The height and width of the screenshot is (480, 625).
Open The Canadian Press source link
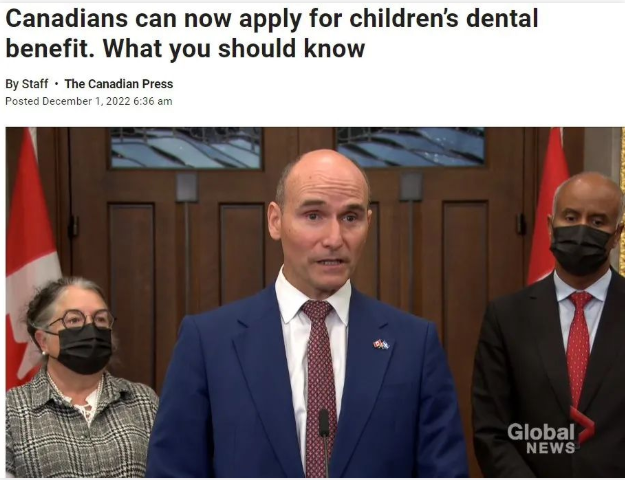coord(119,84)
